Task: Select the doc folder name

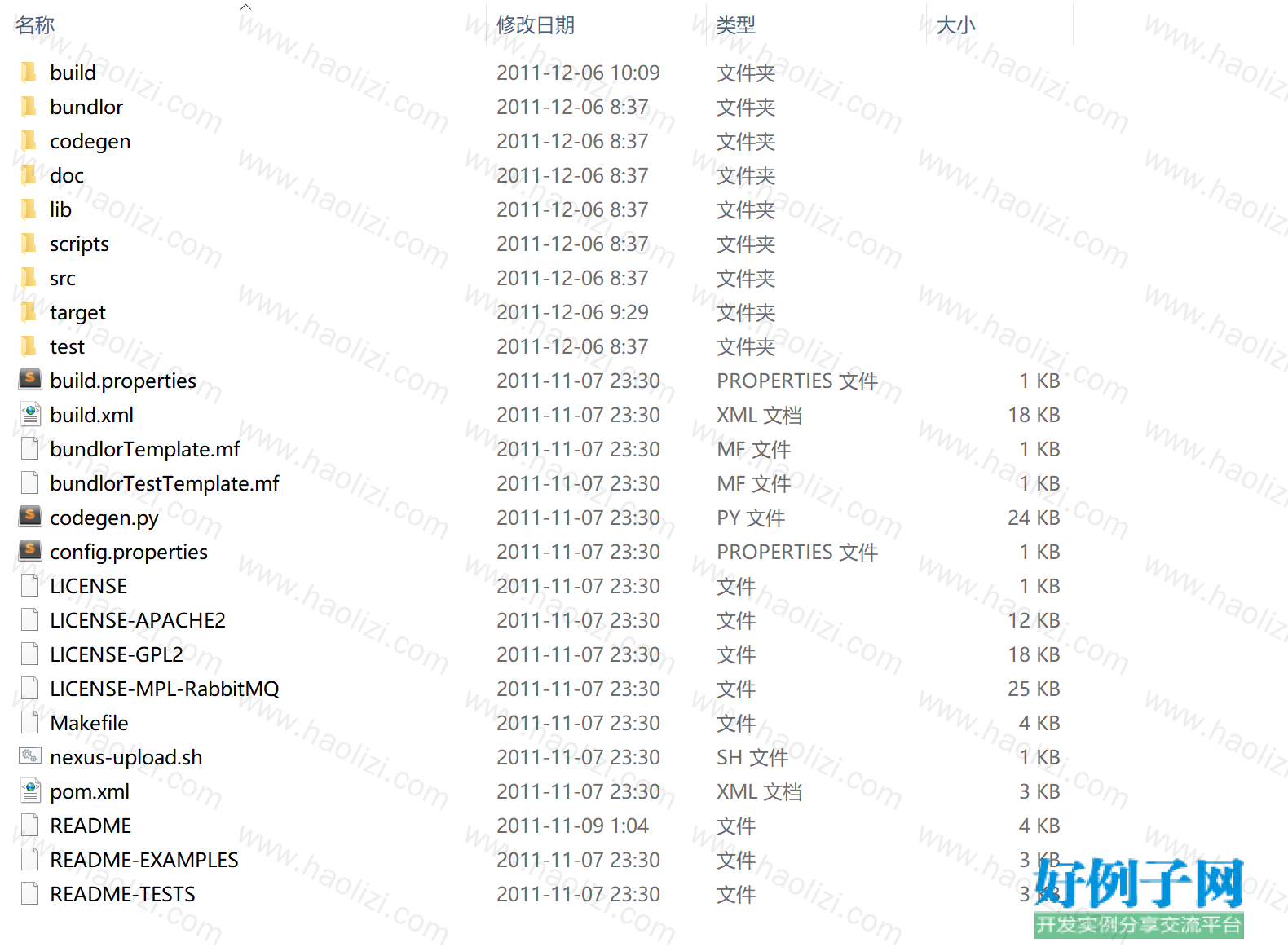Action: pos(67,175)
